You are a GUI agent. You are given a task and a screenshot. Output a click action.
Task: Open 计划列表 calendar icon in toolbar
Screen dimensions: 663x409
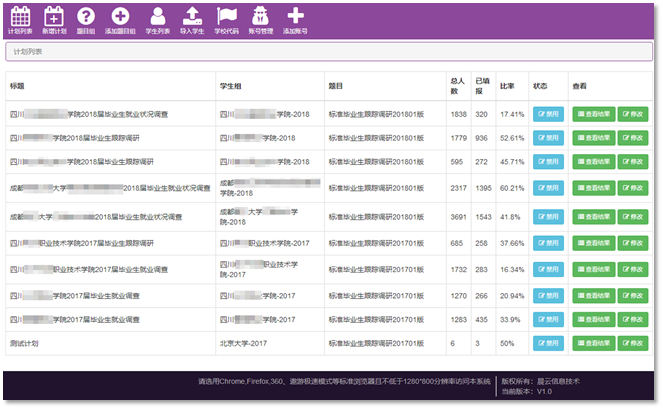[20, 16]
